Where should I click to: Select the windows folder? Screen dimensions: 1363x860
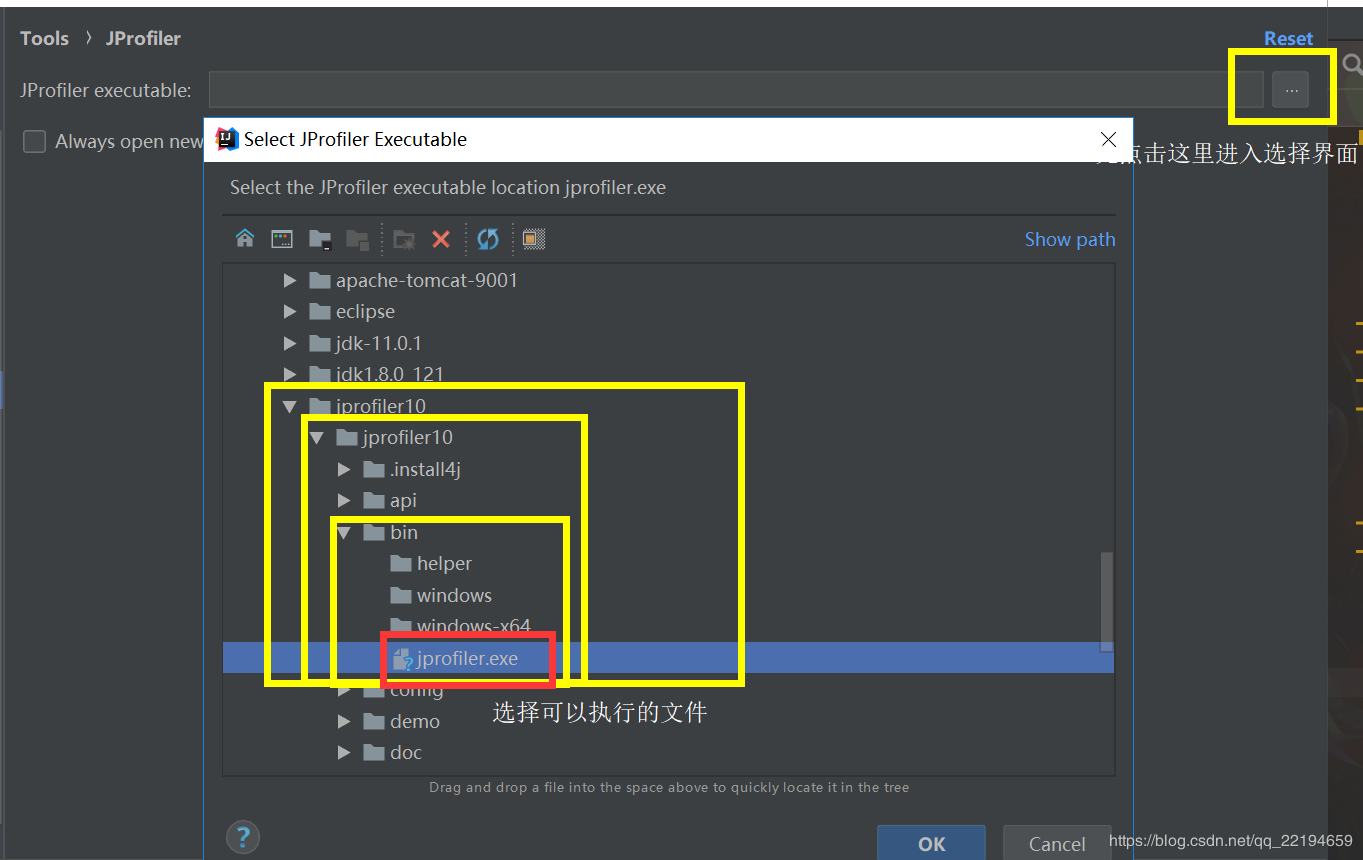click(441, 596)
